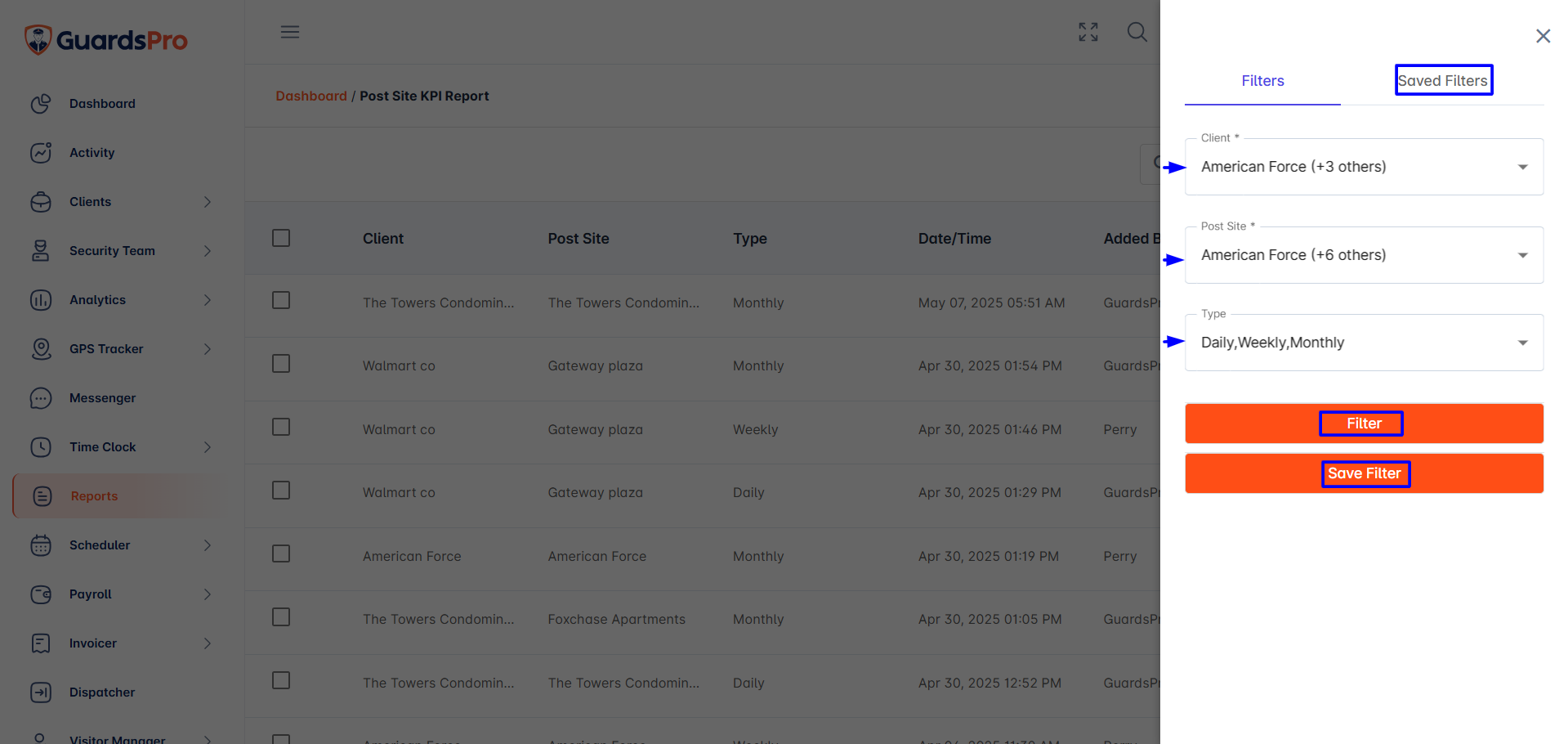The height and width of the screenshot is (744, 1568).
Task: Click the Dispatcher arrow icon
Action: tap(41, 692)
